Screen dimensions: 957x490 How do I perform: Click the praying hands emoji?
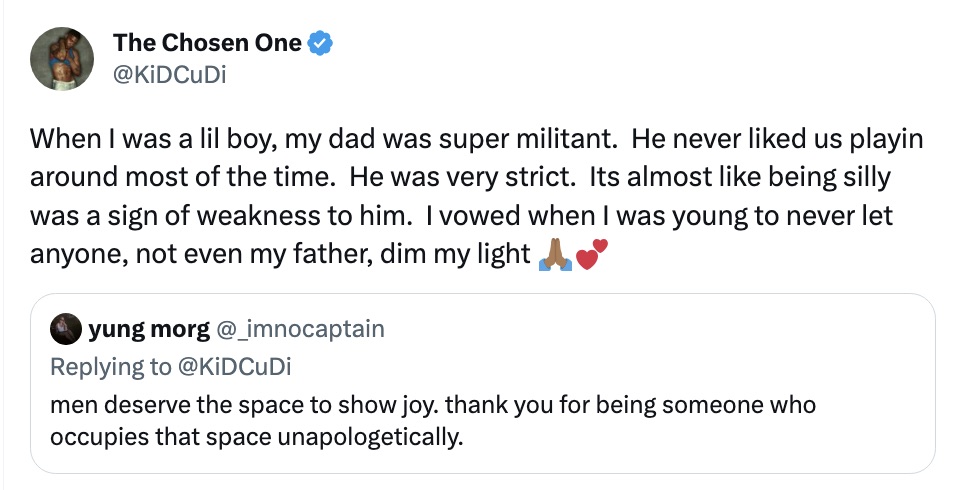(x=554, y=255)
